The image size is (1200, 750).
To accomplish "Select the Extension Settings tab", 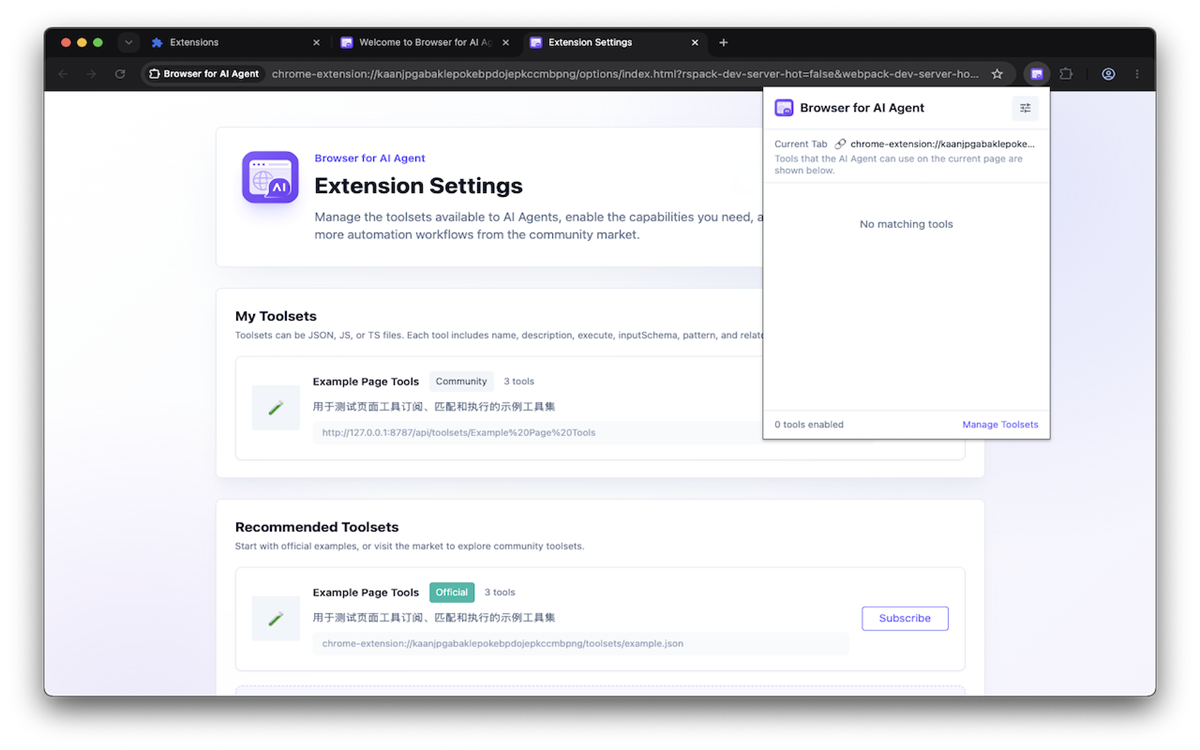I will (615, 43).
